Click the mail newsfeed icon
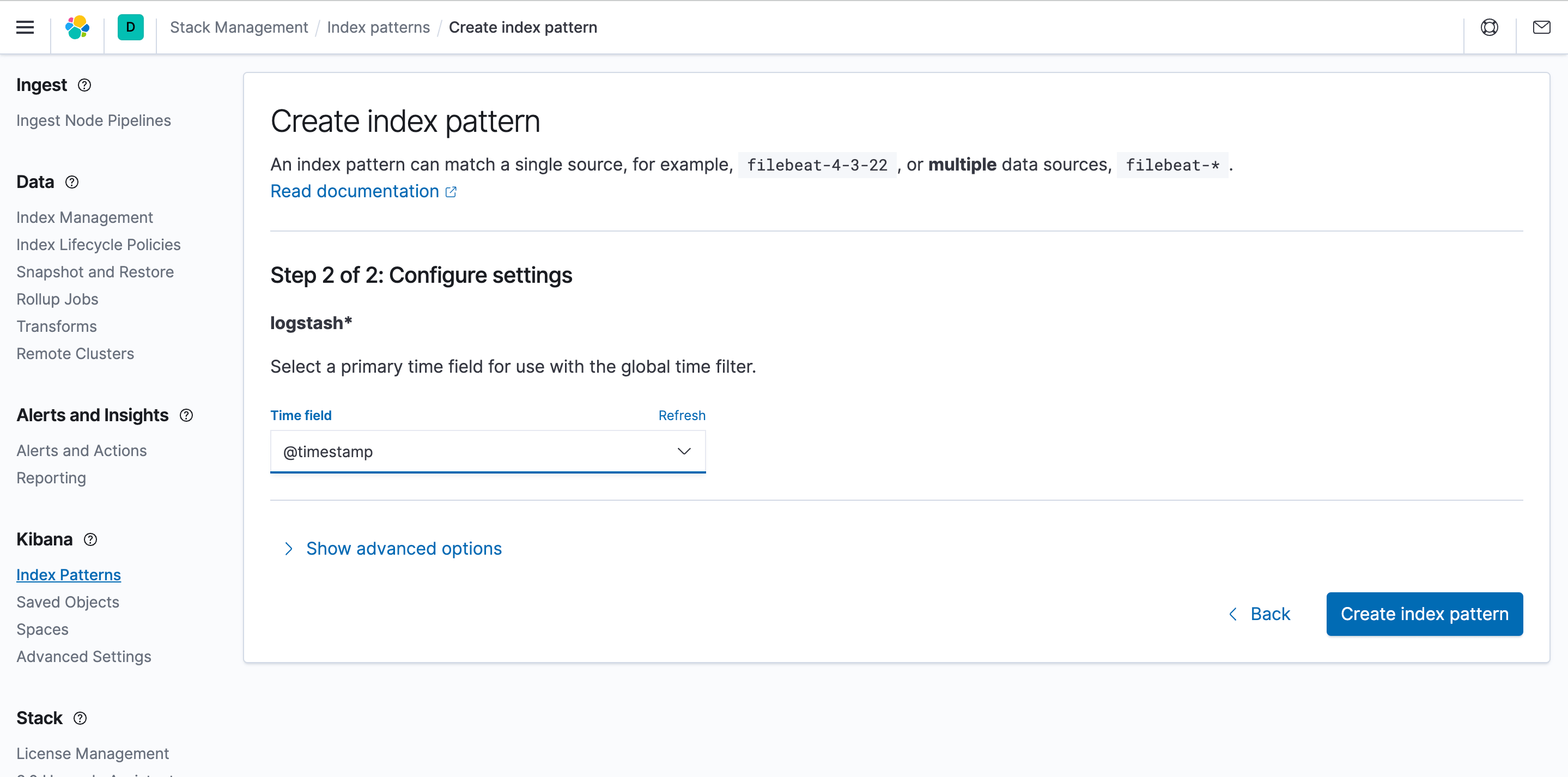This screenshot has width=1568, height=777. click(1541, 27)
